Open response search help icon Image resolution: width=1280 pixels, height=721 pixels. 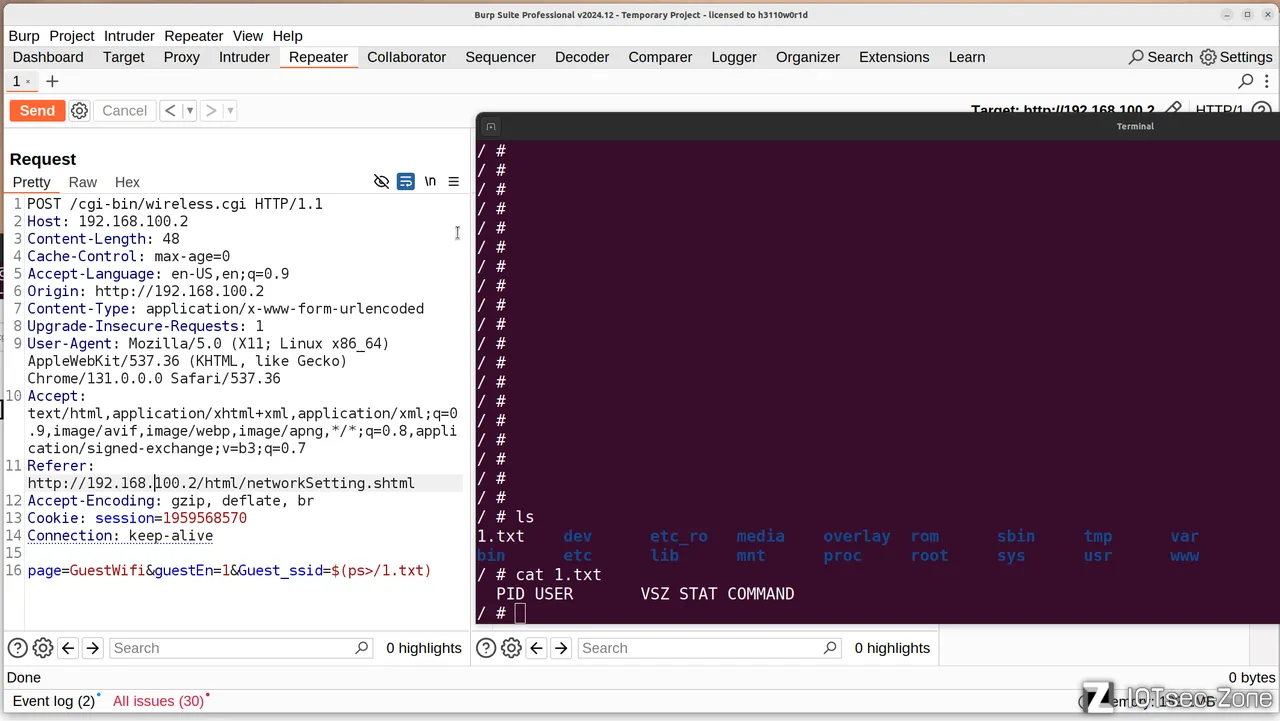click(x=486, y=648)
